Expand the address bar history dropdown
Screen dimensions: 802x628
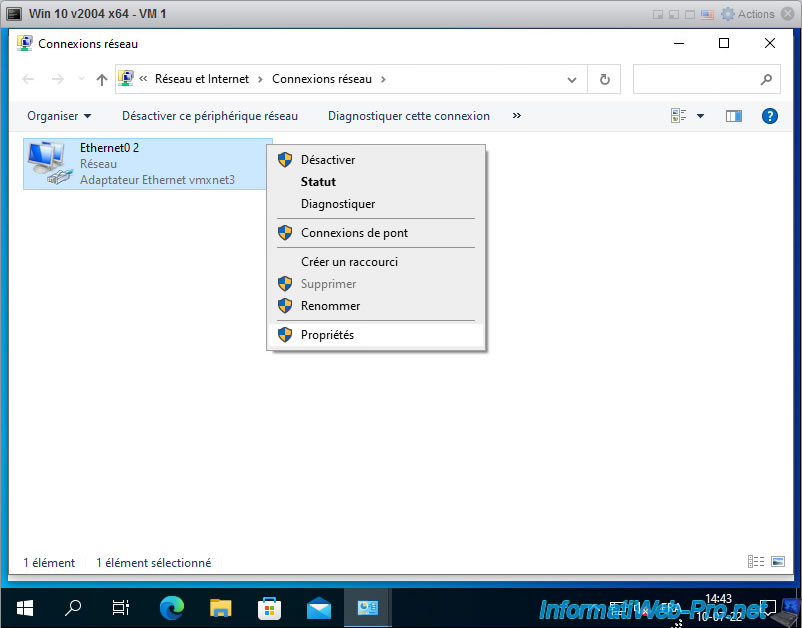571,79
